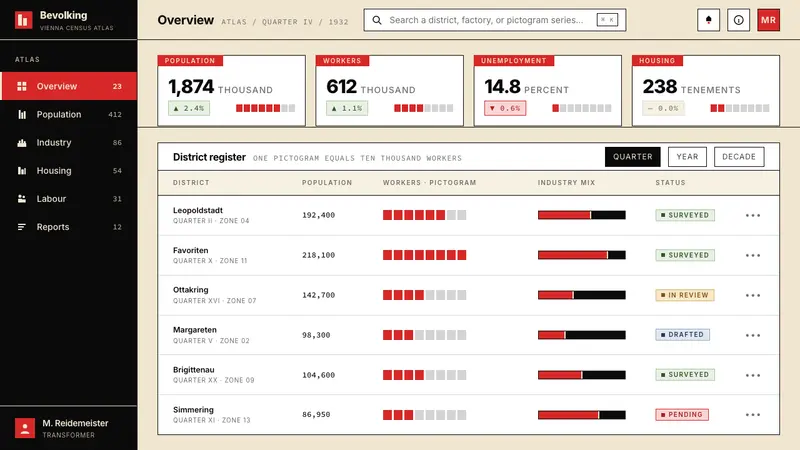The image size is (800, 450).
Task: Click the QUARTER IV breadcrumb
Action: tap(287, 22)
